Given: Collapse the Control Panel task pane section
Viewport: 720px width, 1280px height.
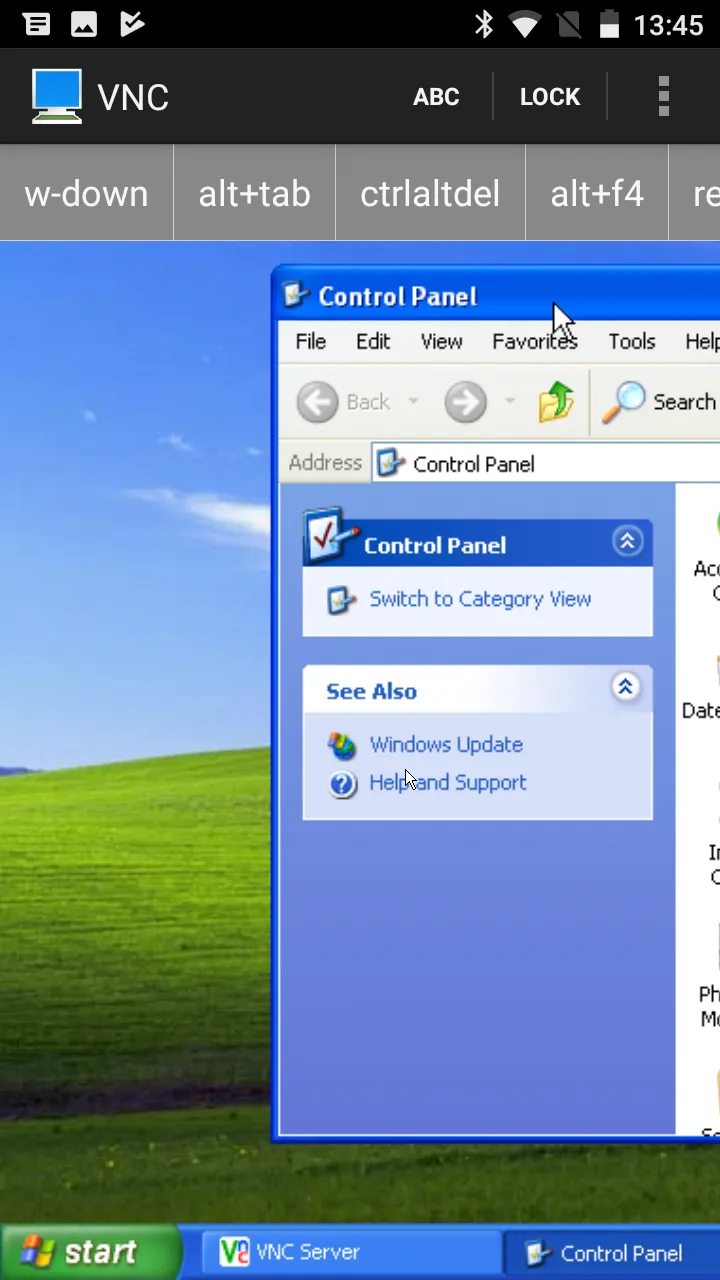Looking at the screenshot, I should click(627, 542).
